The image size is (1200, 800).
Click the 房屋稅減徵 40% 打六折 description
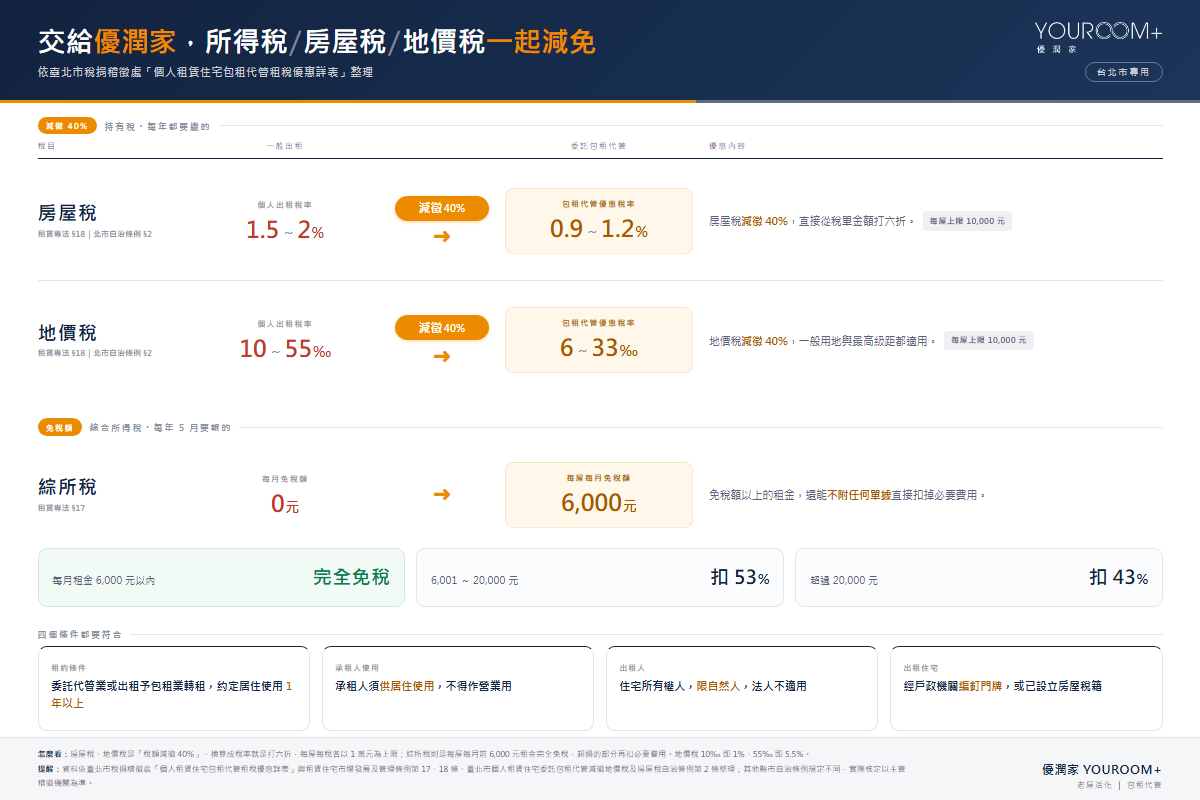[x=811, y=221]
